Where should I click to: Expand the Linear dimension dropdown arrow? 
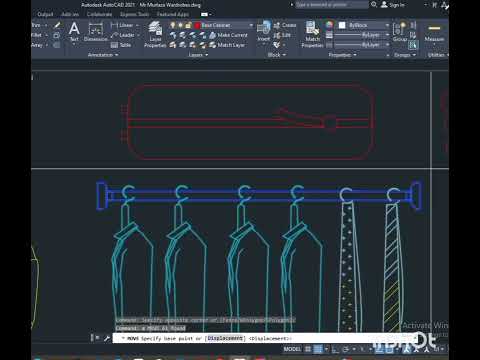138,25
